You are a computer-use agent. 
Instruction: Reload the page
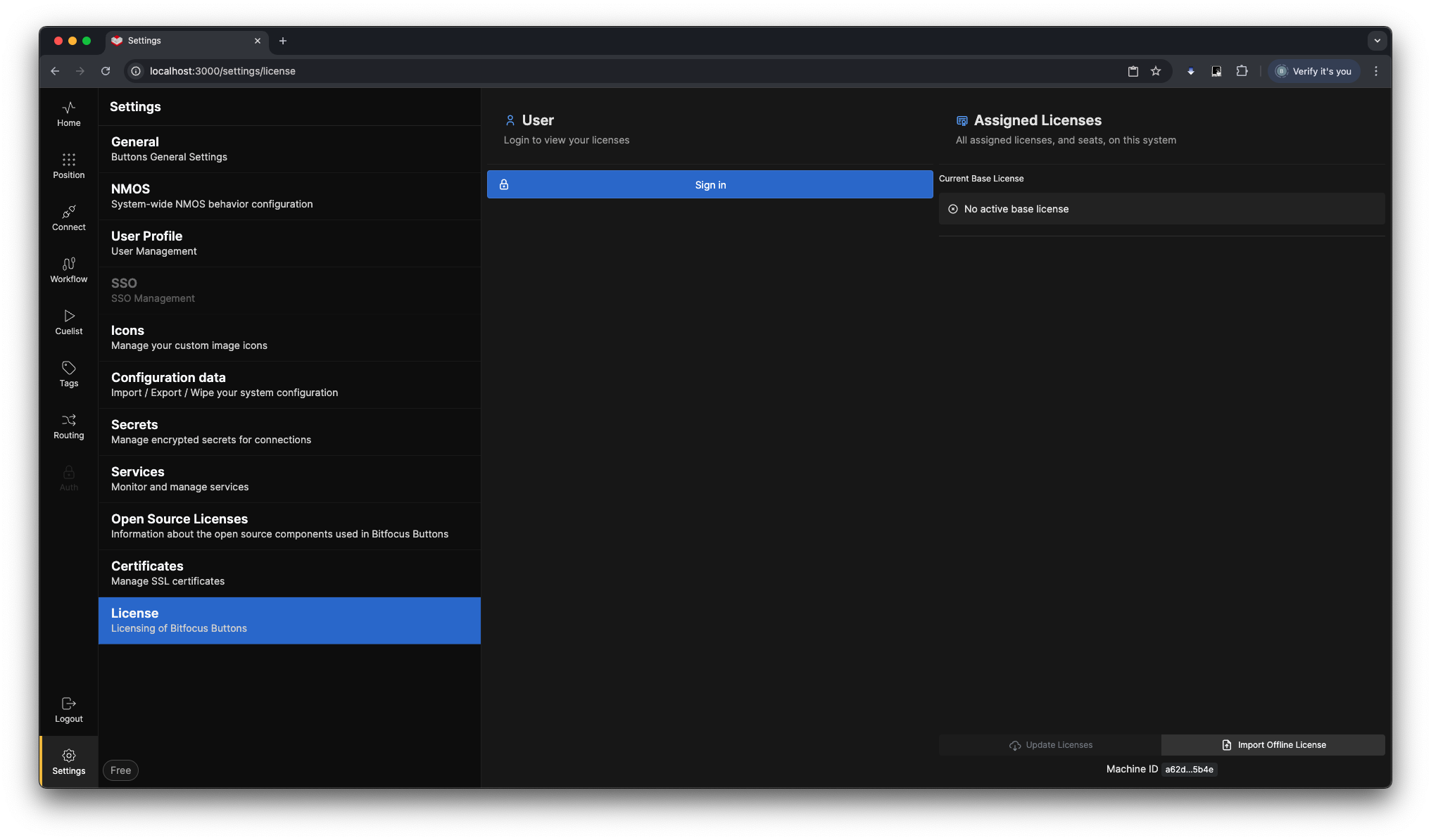click(x=106, y=71)
